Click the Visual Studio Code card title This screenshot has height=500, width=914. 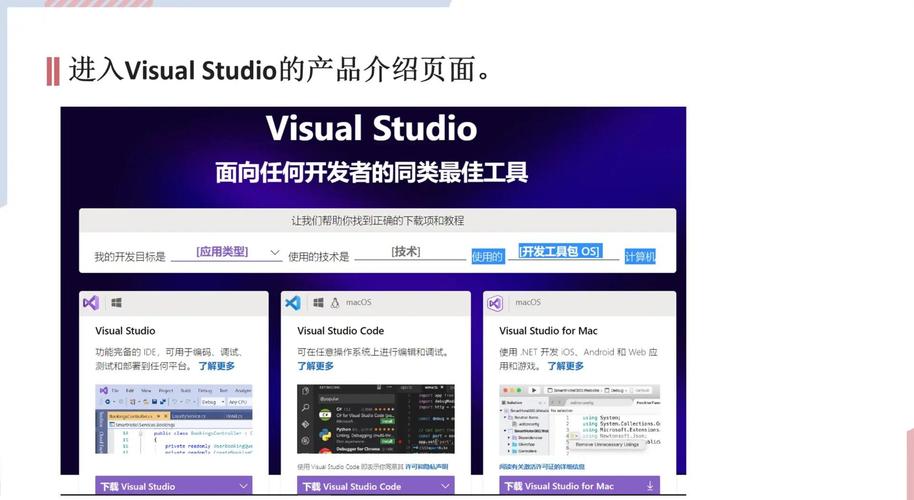[340, 330]
